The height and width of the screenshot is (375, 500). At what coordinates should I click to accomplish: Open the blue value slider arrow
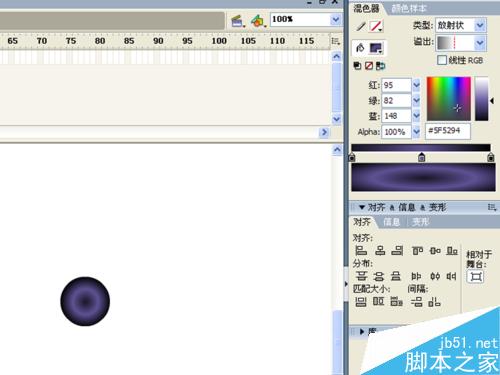click(x=416, y=116)
